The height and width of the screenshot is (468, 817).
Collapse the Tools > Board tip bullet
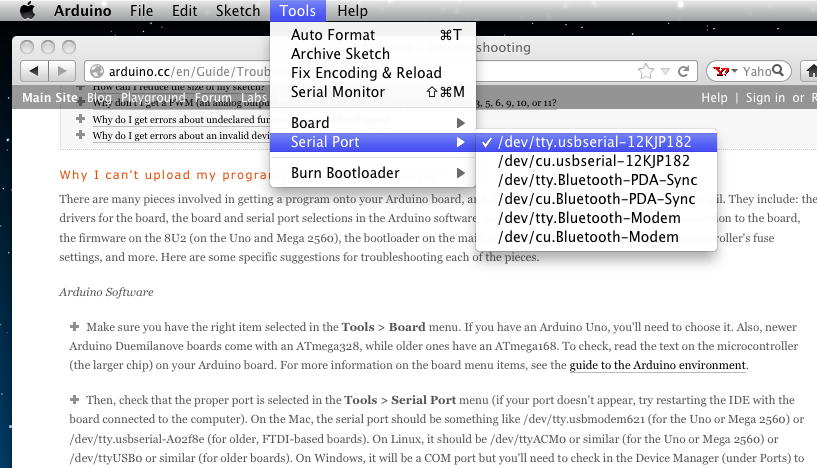click(75, 327)
